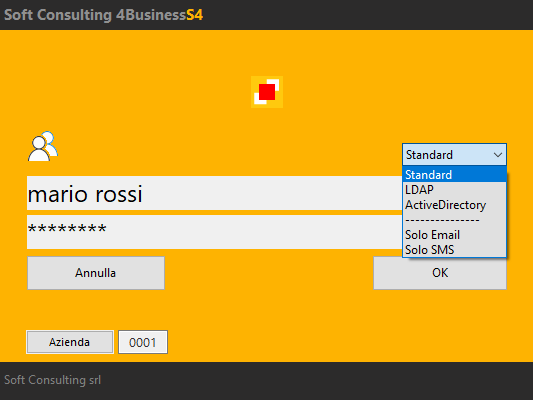Open the Azienda company selector
The width and height of the screenshot is (533, 400).
[x=70, y=342]
